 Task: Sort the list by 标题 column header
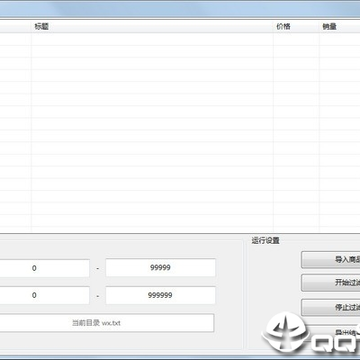152,27
